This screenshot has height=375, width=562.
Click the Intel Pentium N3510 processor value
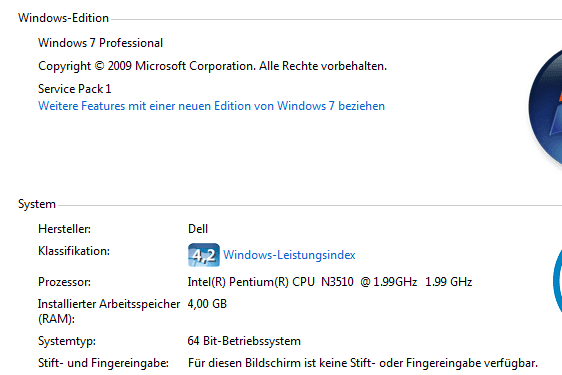click(330, 282)
